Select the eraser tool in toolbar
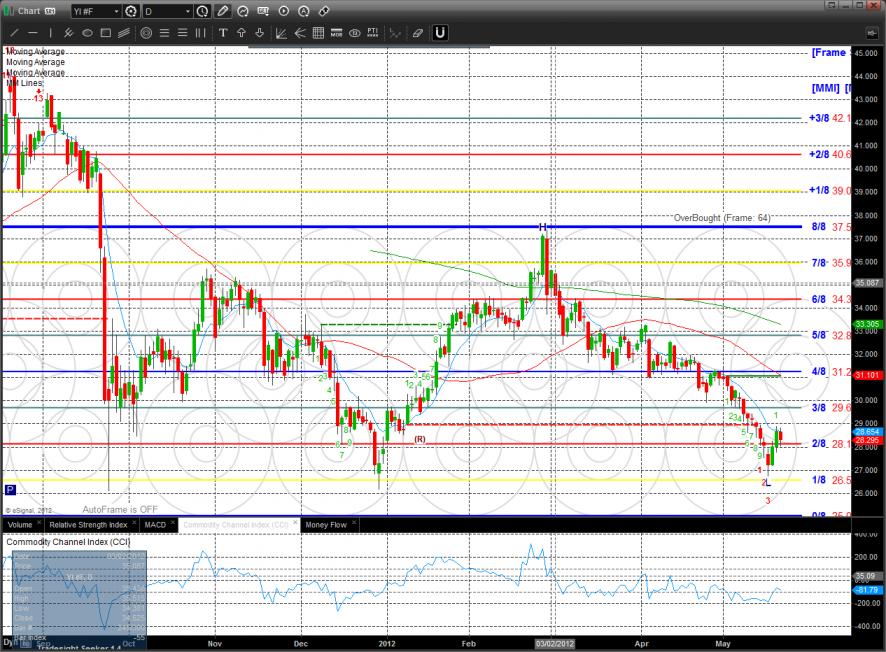Viewport: 886px width, 652px height. click(417, 33)
